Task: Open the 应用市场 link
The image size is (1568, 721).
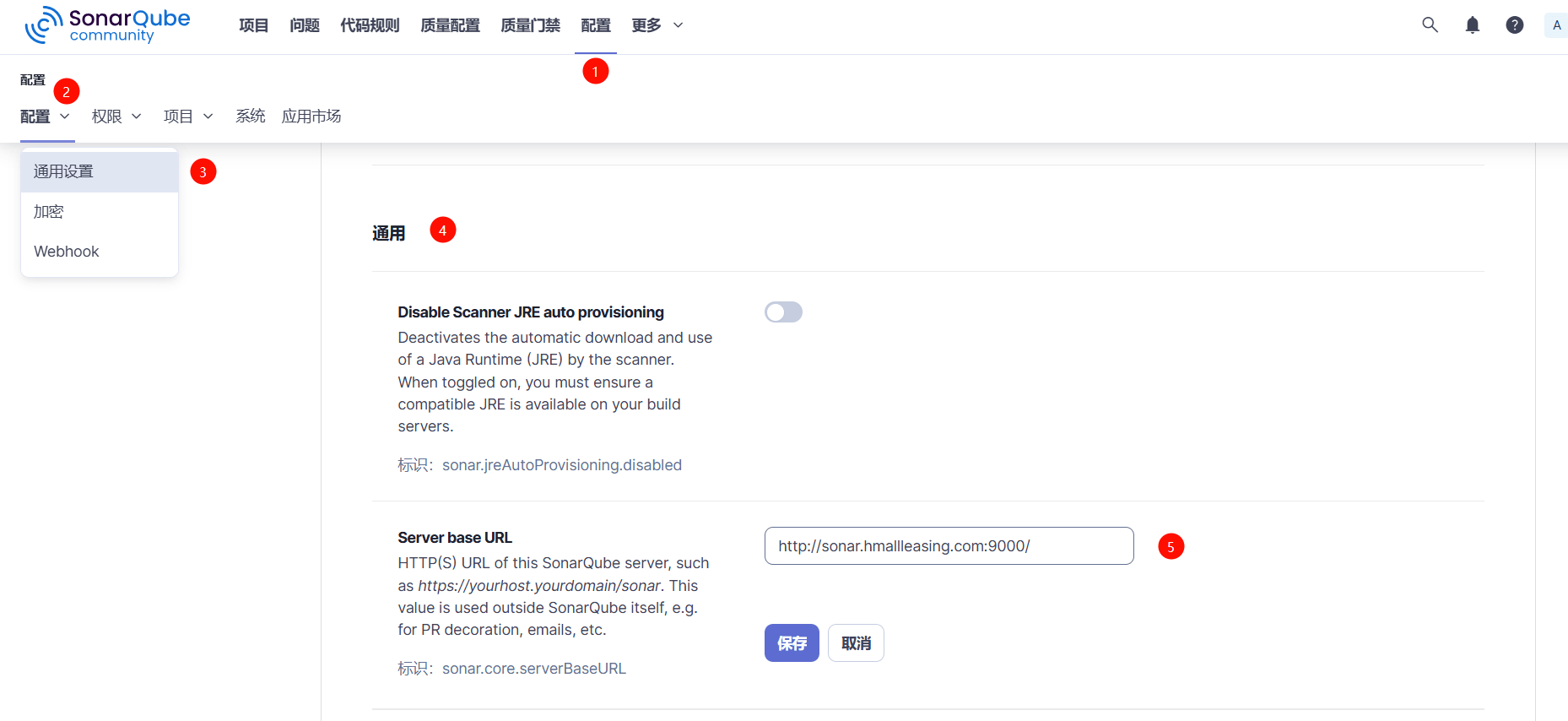Action: (x=311, y=117)
